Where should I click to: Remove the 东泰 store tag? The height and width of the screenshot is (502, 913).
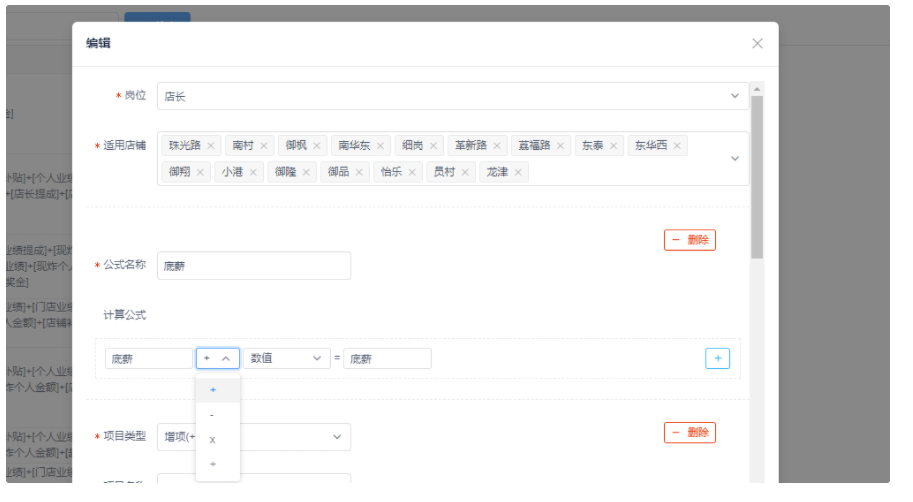click(x=613, y=146)
